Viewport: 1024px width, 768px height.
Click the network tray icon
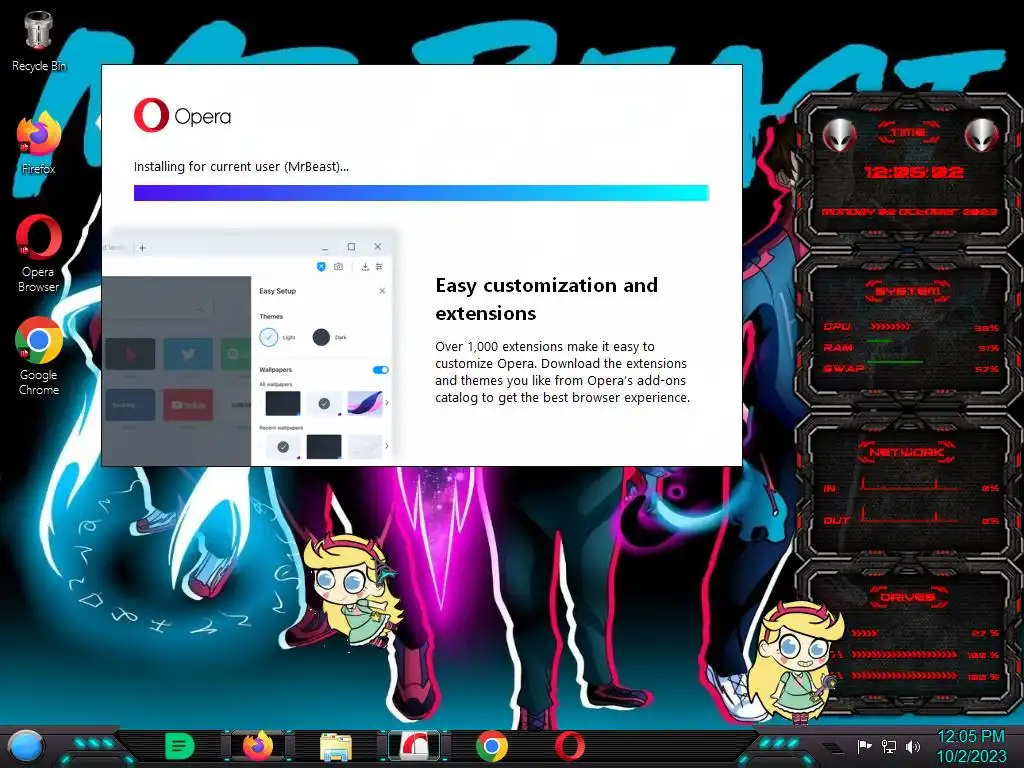(888, 746)
